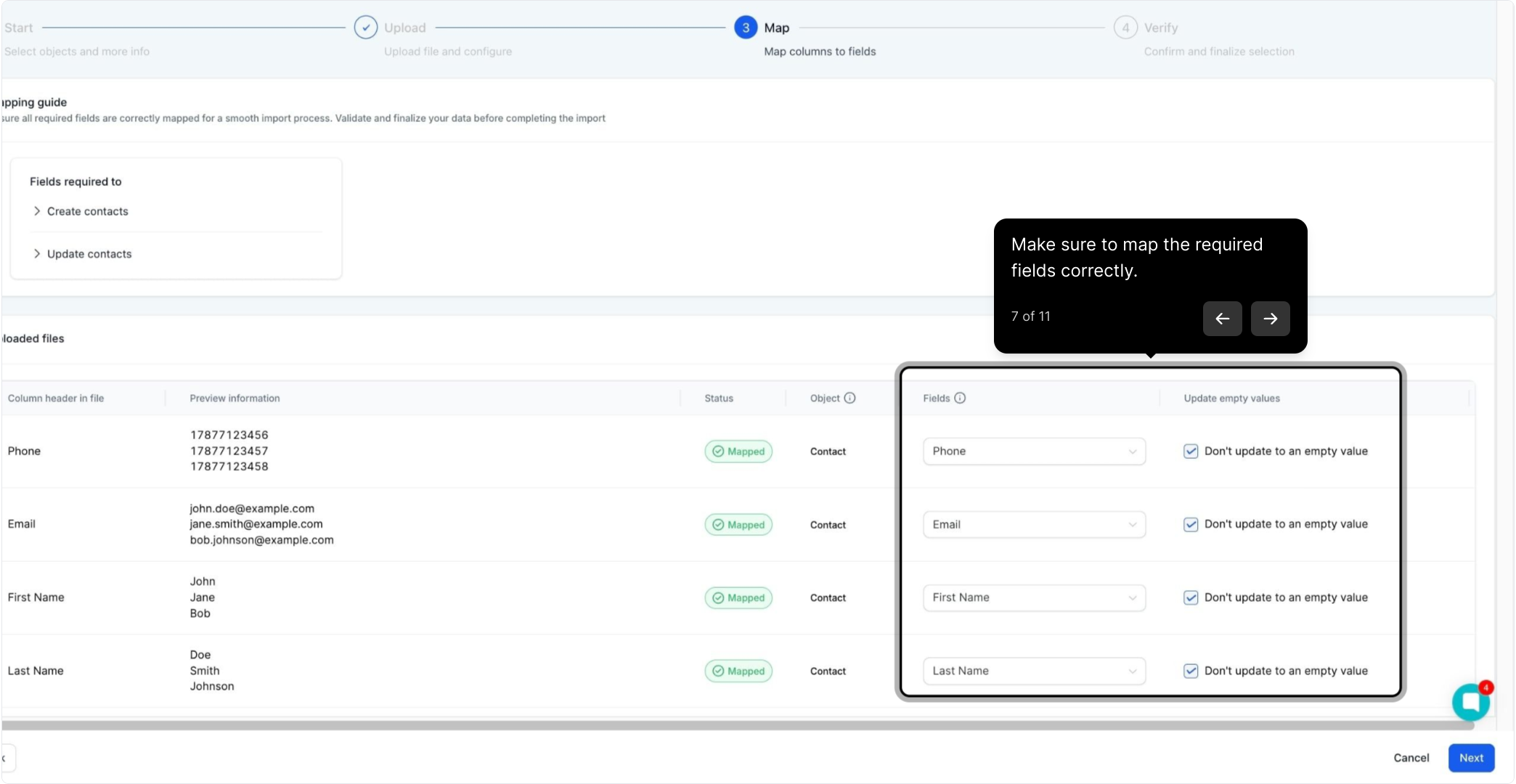Click the Map step number 3 circle
The width and height of the screenshot is (1516, 784).
coord(745,28)
